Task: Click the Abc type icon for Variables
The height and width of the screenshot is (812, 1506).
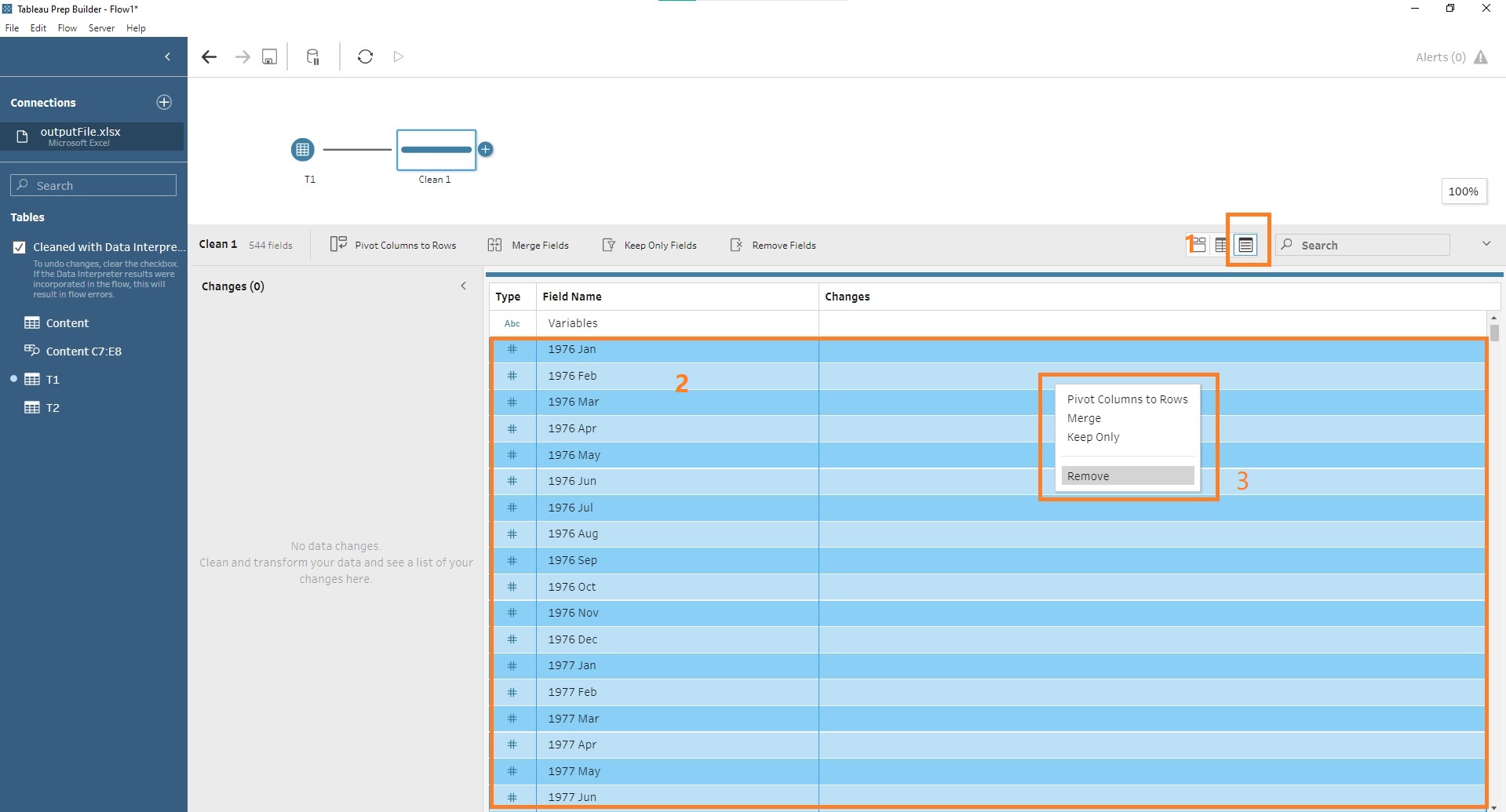Action: pos(512,323)
